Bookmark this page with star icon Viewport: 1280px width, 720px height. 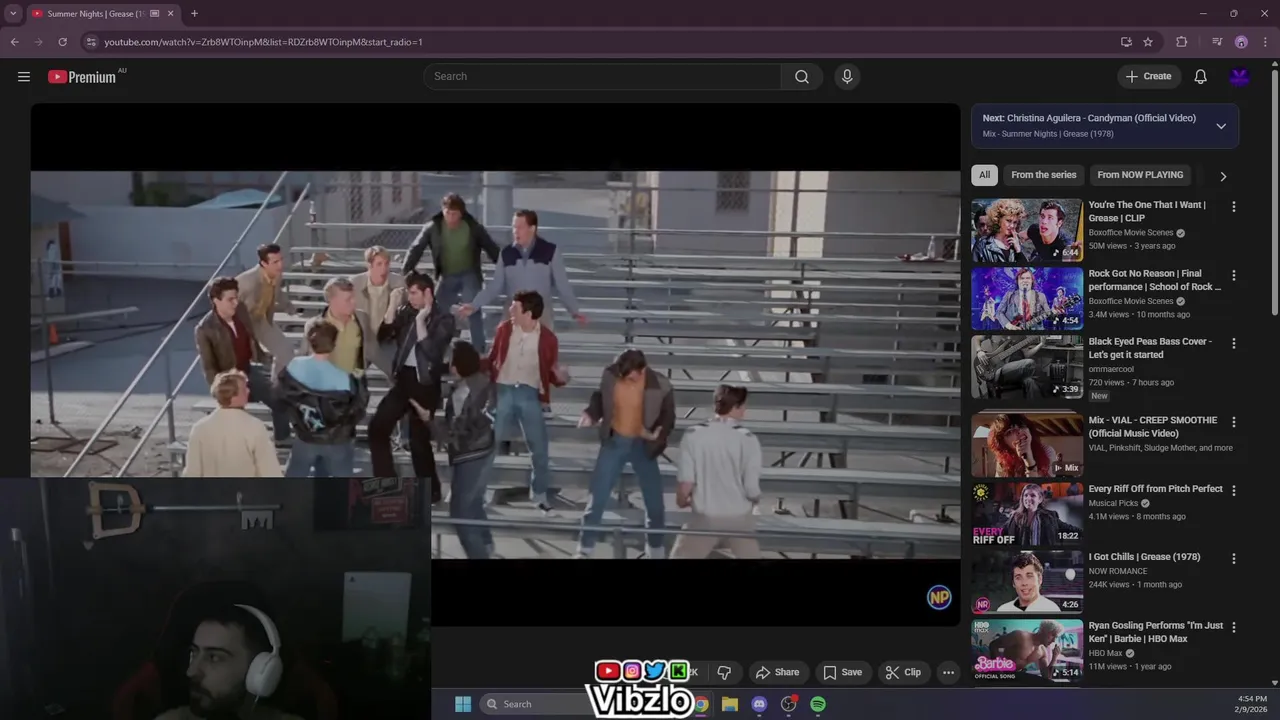[1148, 42]
